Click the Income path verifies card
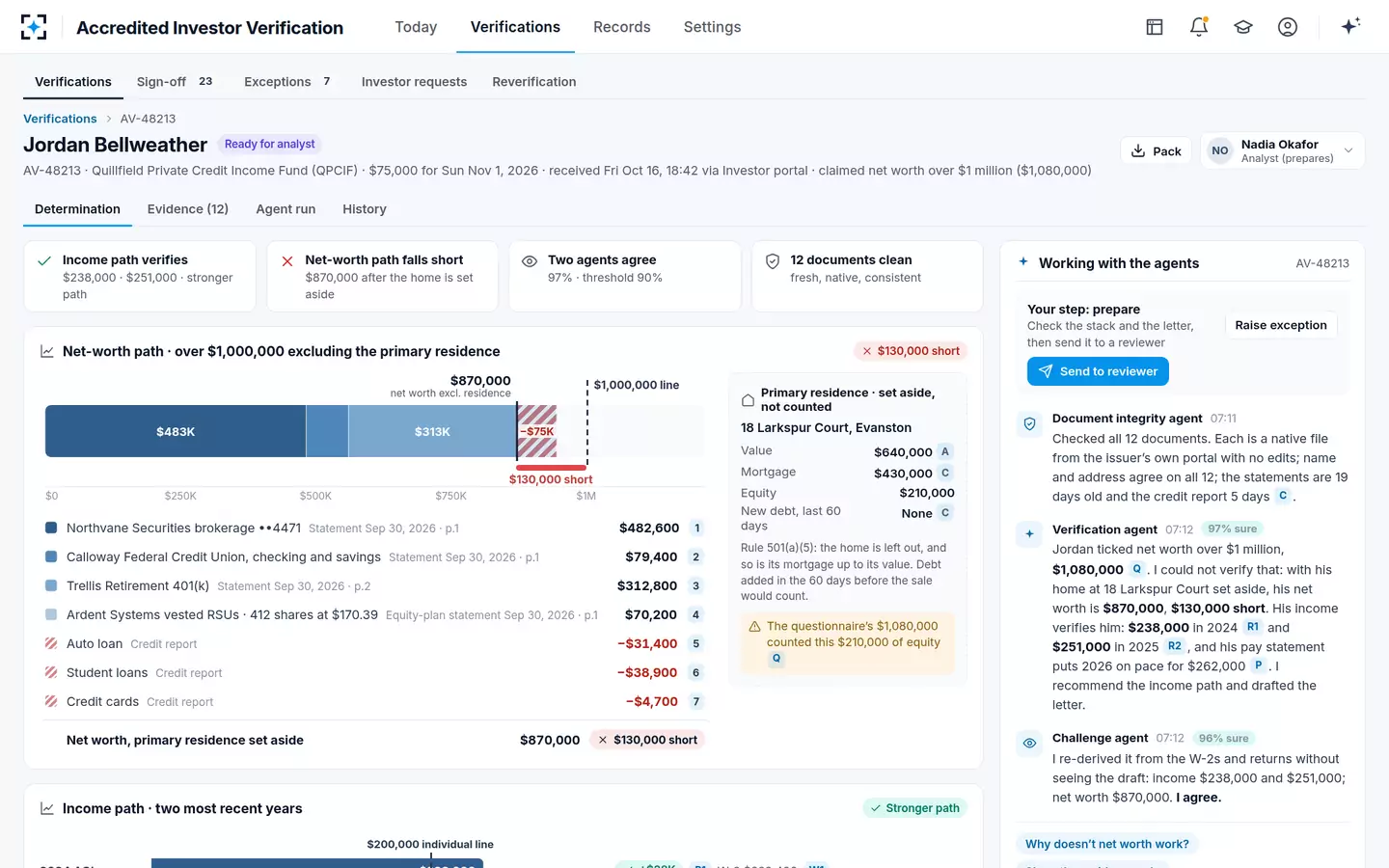 pyautogui.click(x=140, y=277)
